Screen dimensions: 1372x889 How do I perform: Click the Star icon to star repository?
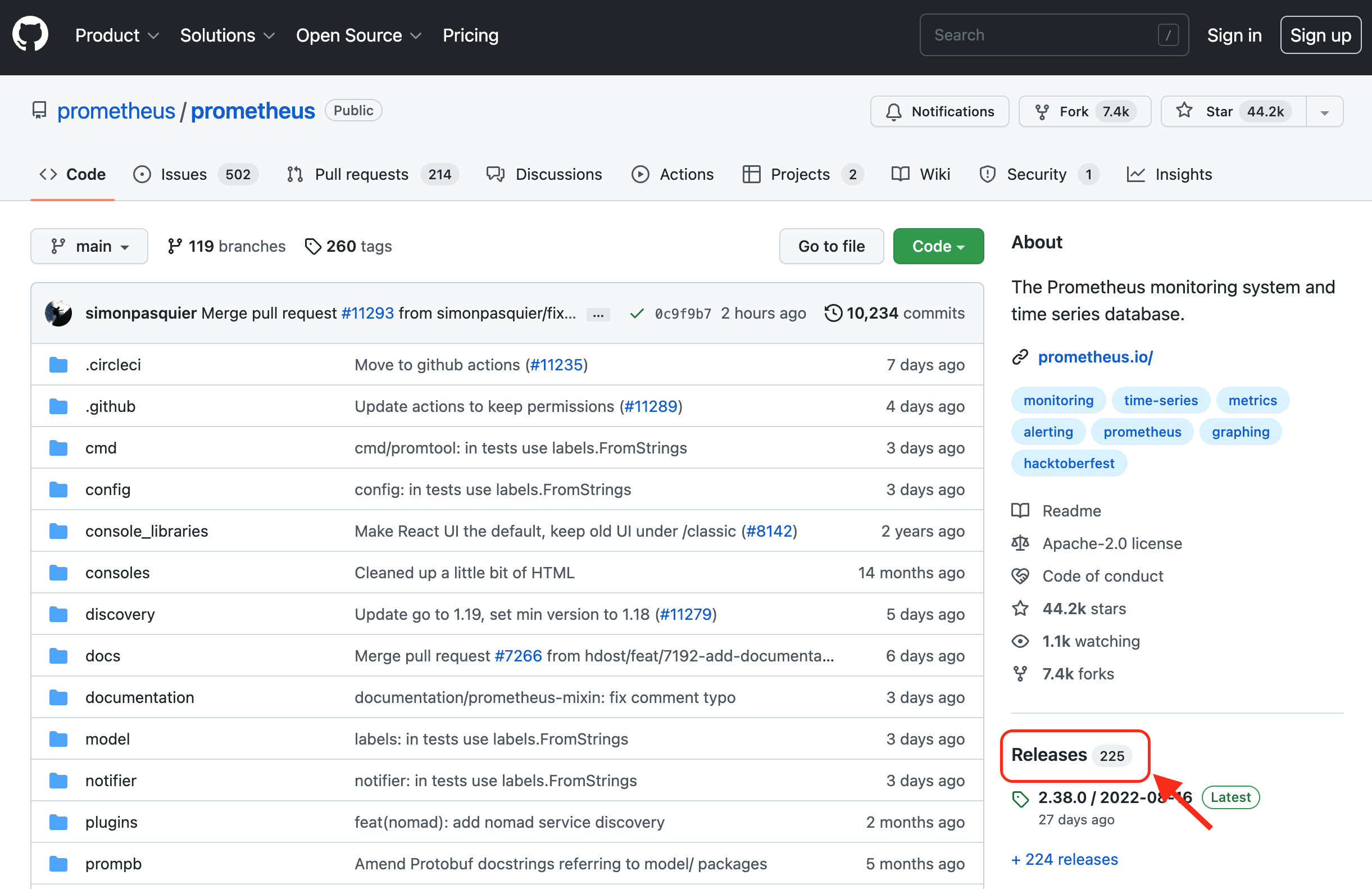pos(1184,110)
